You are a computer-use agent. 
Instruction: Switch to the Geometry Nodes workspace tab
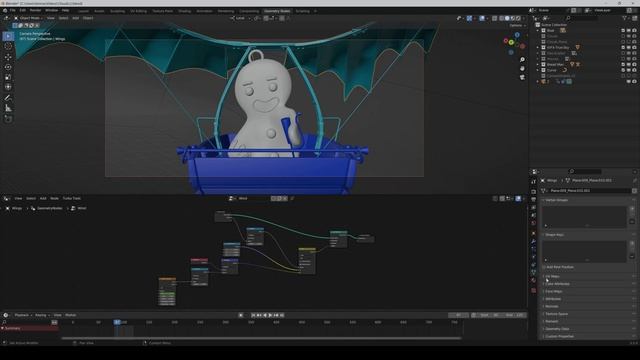click(277, 11)
